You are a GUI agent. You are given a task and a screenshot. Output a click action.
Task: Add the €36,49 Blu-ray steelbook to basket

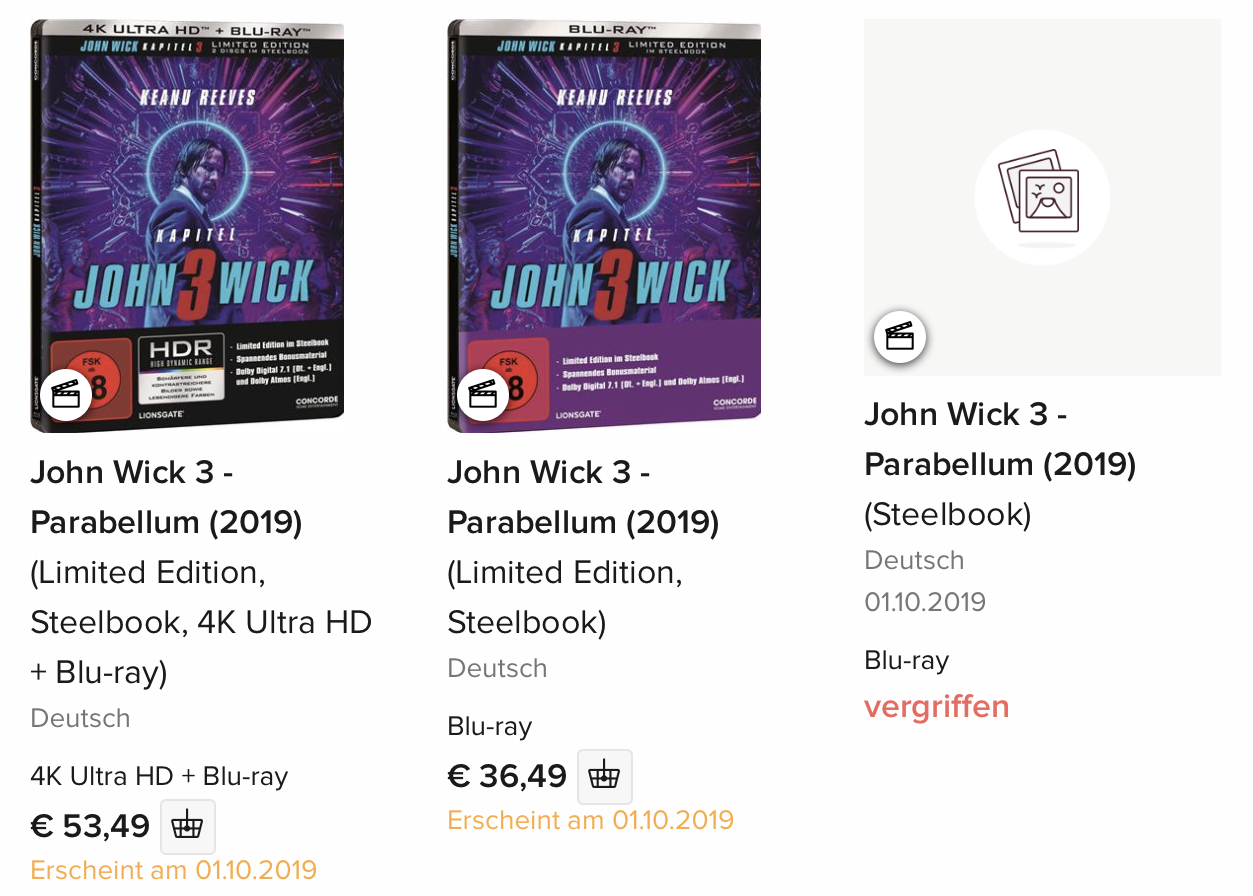click(605, 777)
